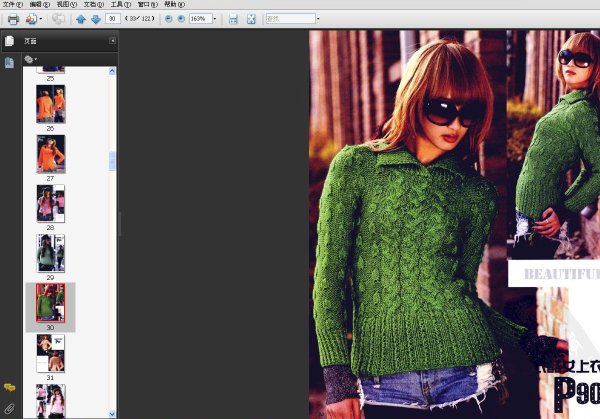Image resolution: width=600 pixels, height=419 pixels.
Task: Open the 工具 (Tools) menu
Action: click(x=121, y=4)
